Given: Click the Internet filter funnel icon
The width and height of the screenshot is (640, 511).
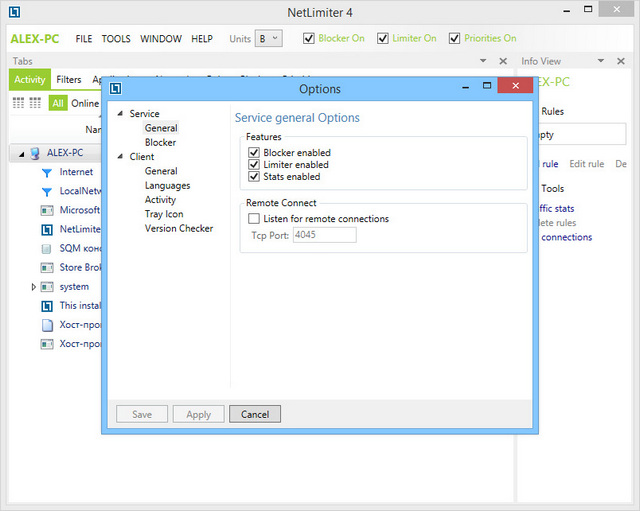Looking at the screenshot, I should tap(46, 172).
